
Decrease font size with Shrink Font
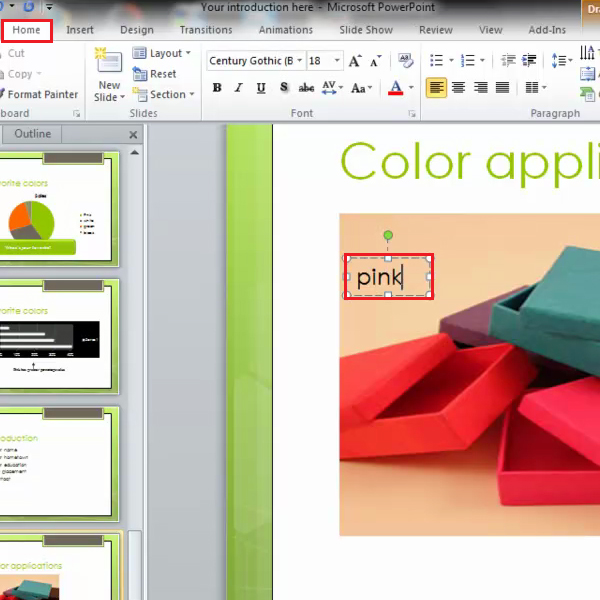(x=376, y=61)
